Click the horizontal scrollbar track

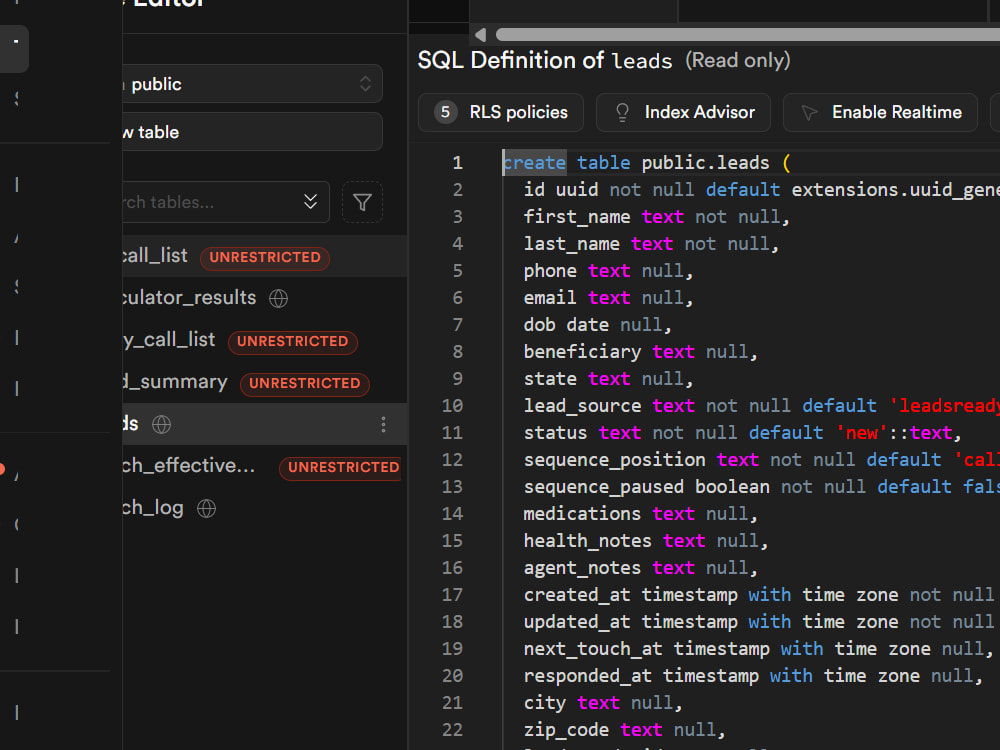click(x=747, y=35)
